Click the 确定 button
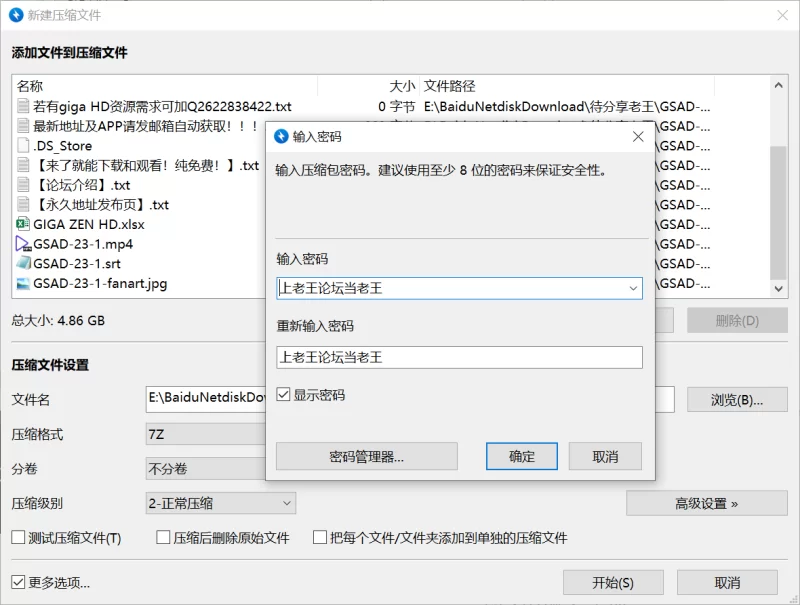 point(521,456)
